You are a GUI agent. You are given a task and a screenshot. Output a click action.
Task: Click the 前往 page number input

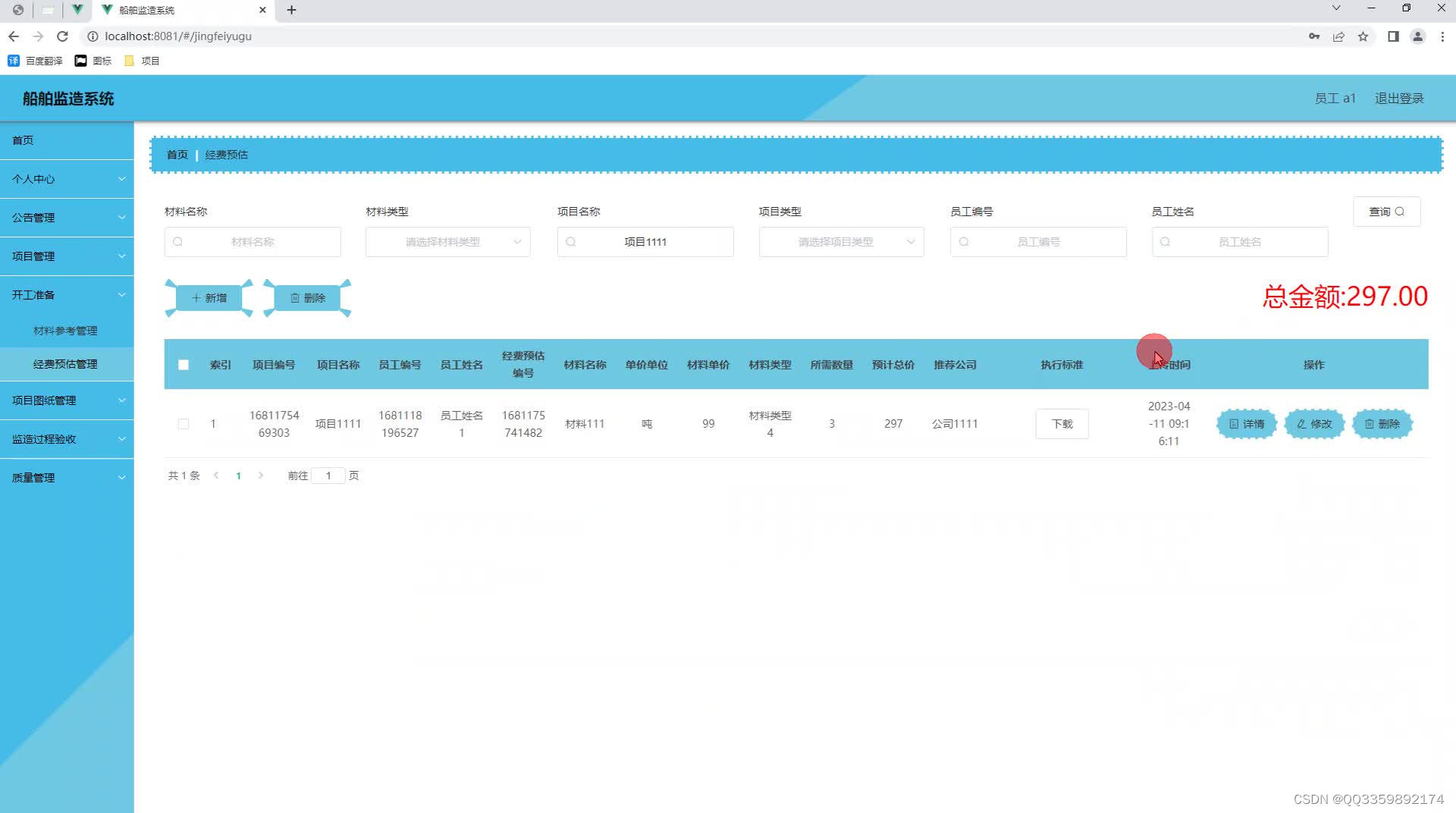328,476
